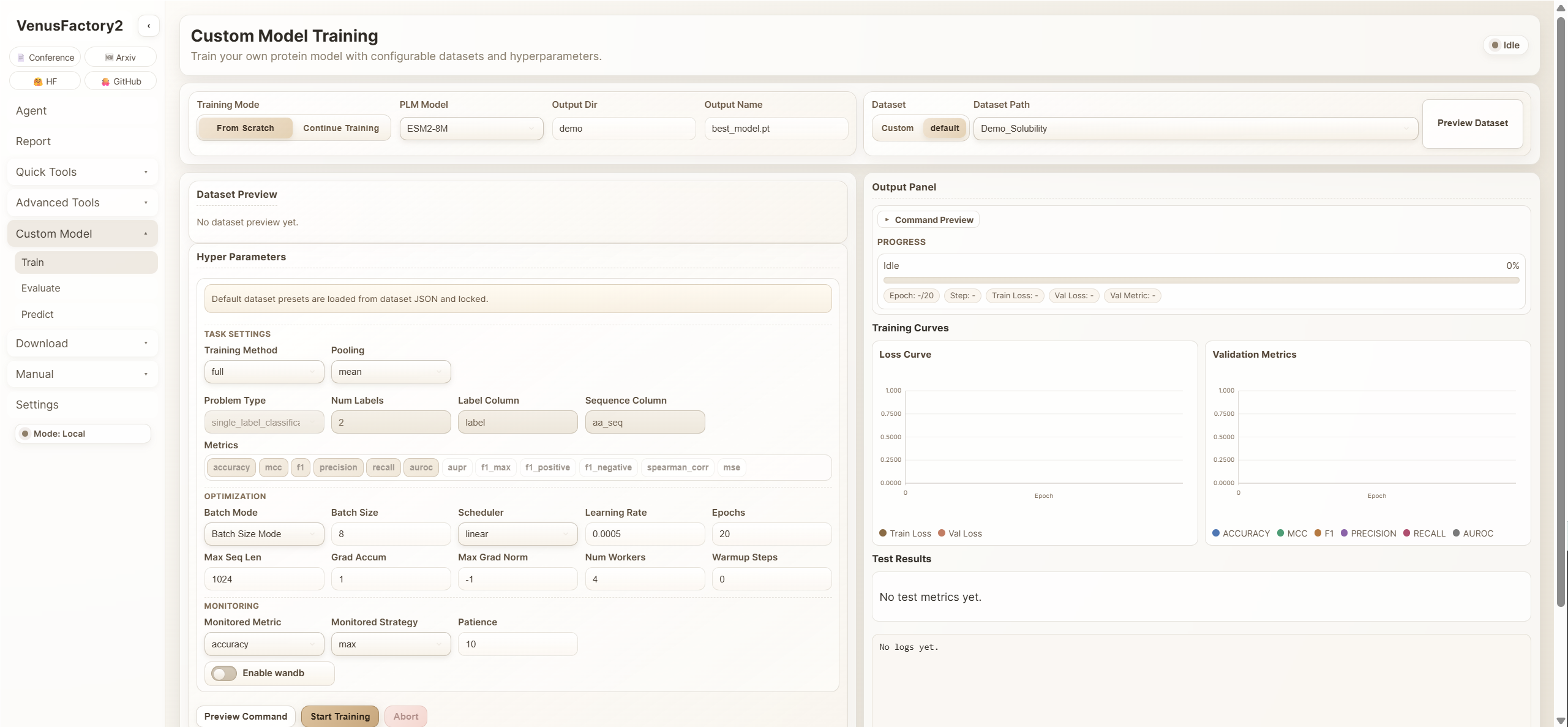This screenshot has width=1568, height=727.
Task: Toggle the mcc metric chip
Action: point(273,467)
